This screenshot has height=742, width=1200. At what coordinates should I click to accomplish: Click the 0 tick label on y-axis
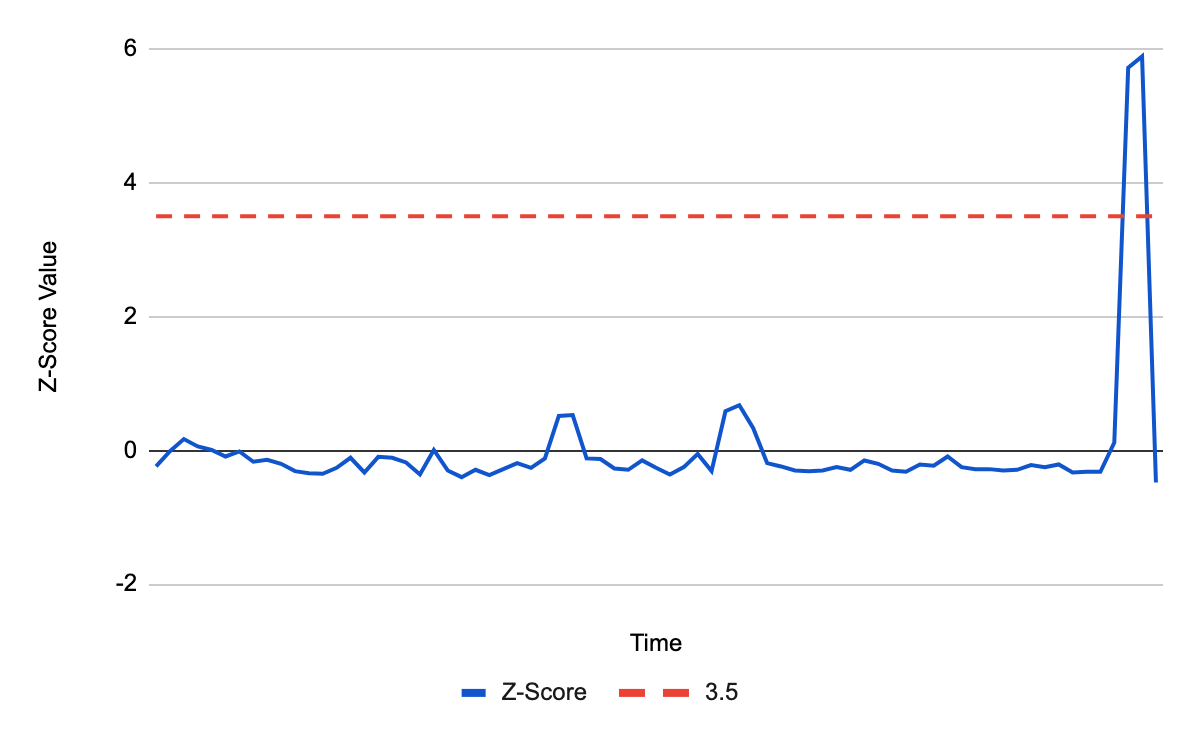coord(129,451)
